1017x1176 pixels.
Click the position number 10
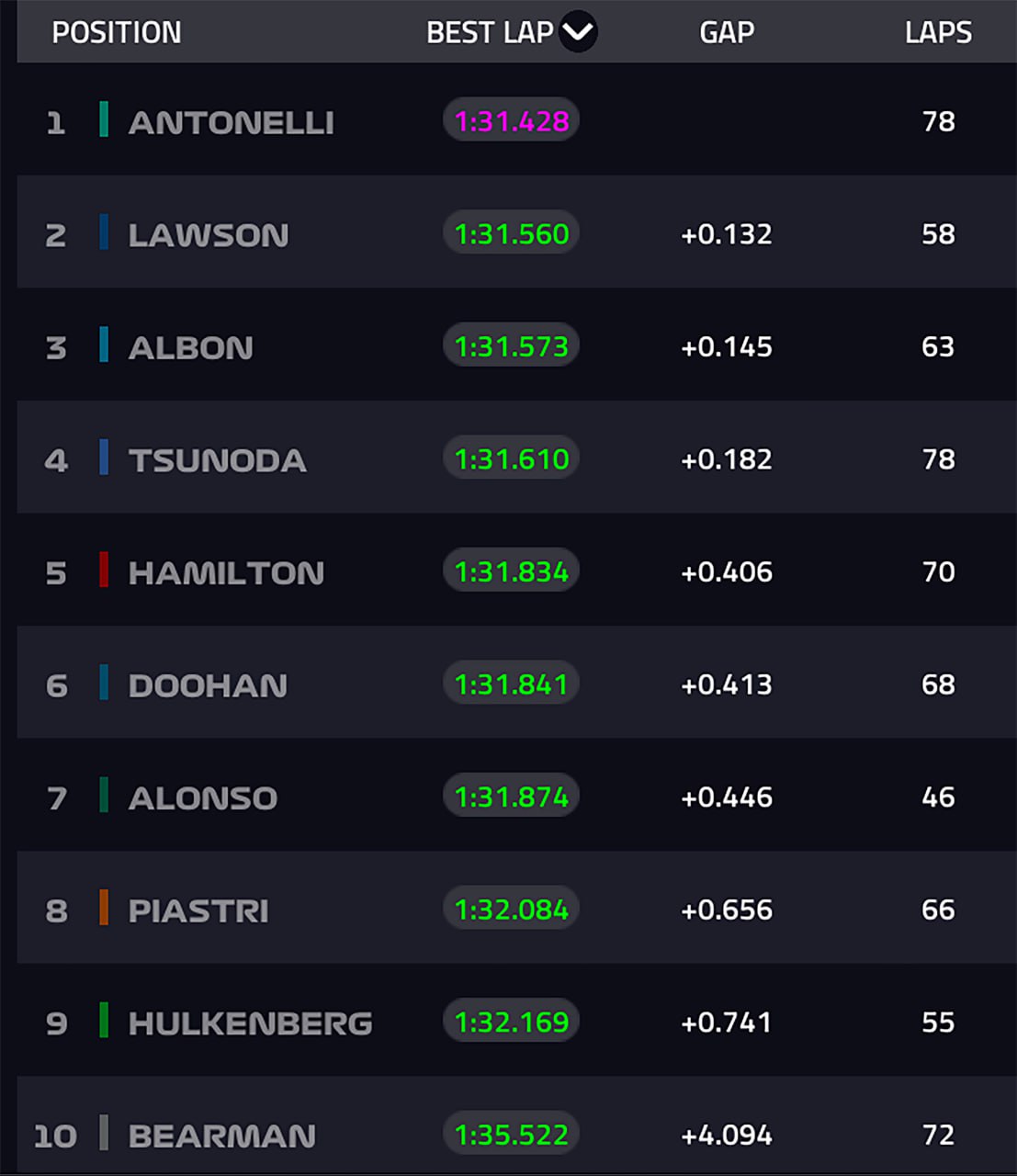55,1136
